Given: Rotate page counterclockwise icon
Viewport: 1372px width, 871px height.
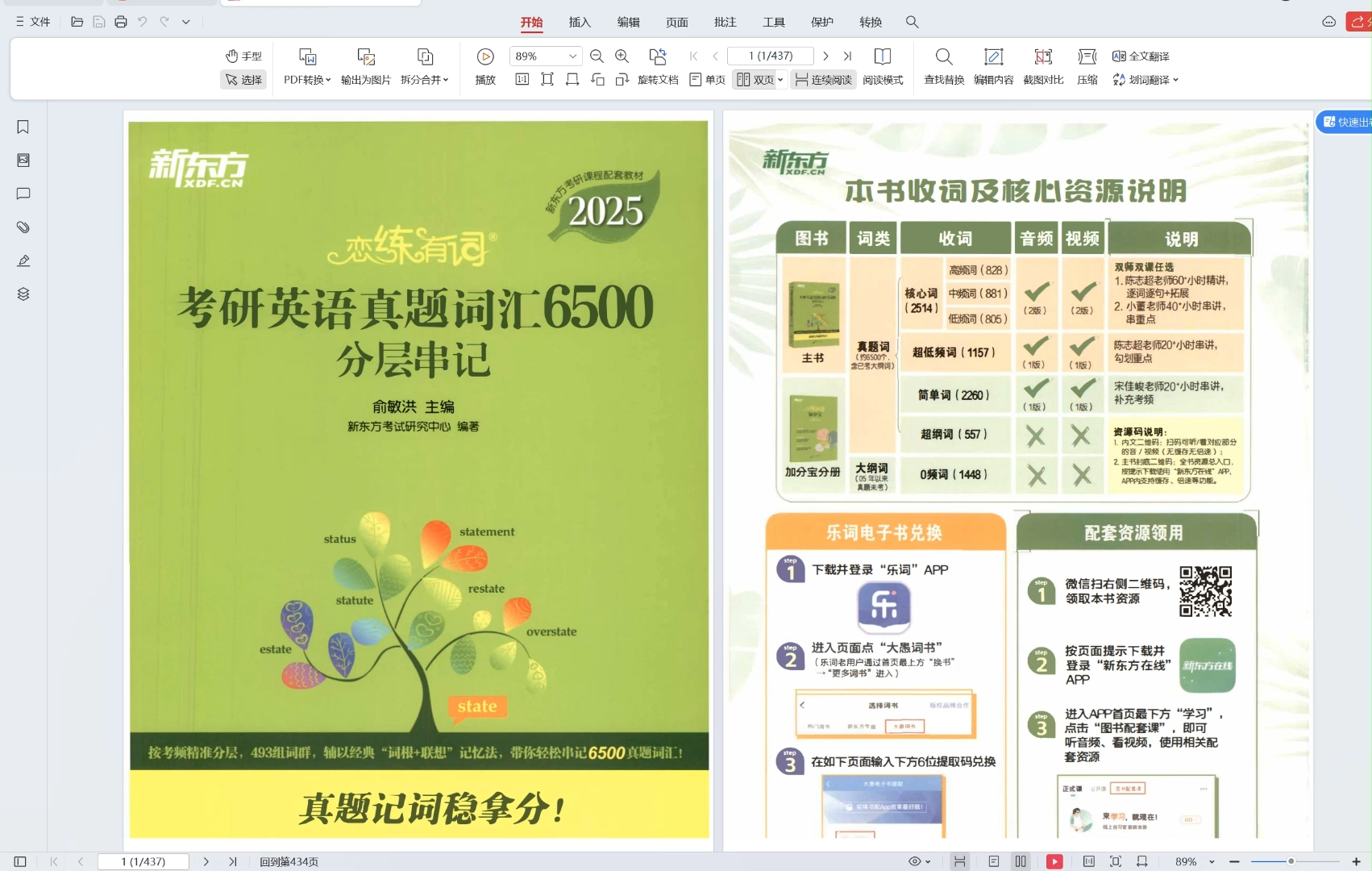Looking at the screenshot, I should (x=597, y=79).
